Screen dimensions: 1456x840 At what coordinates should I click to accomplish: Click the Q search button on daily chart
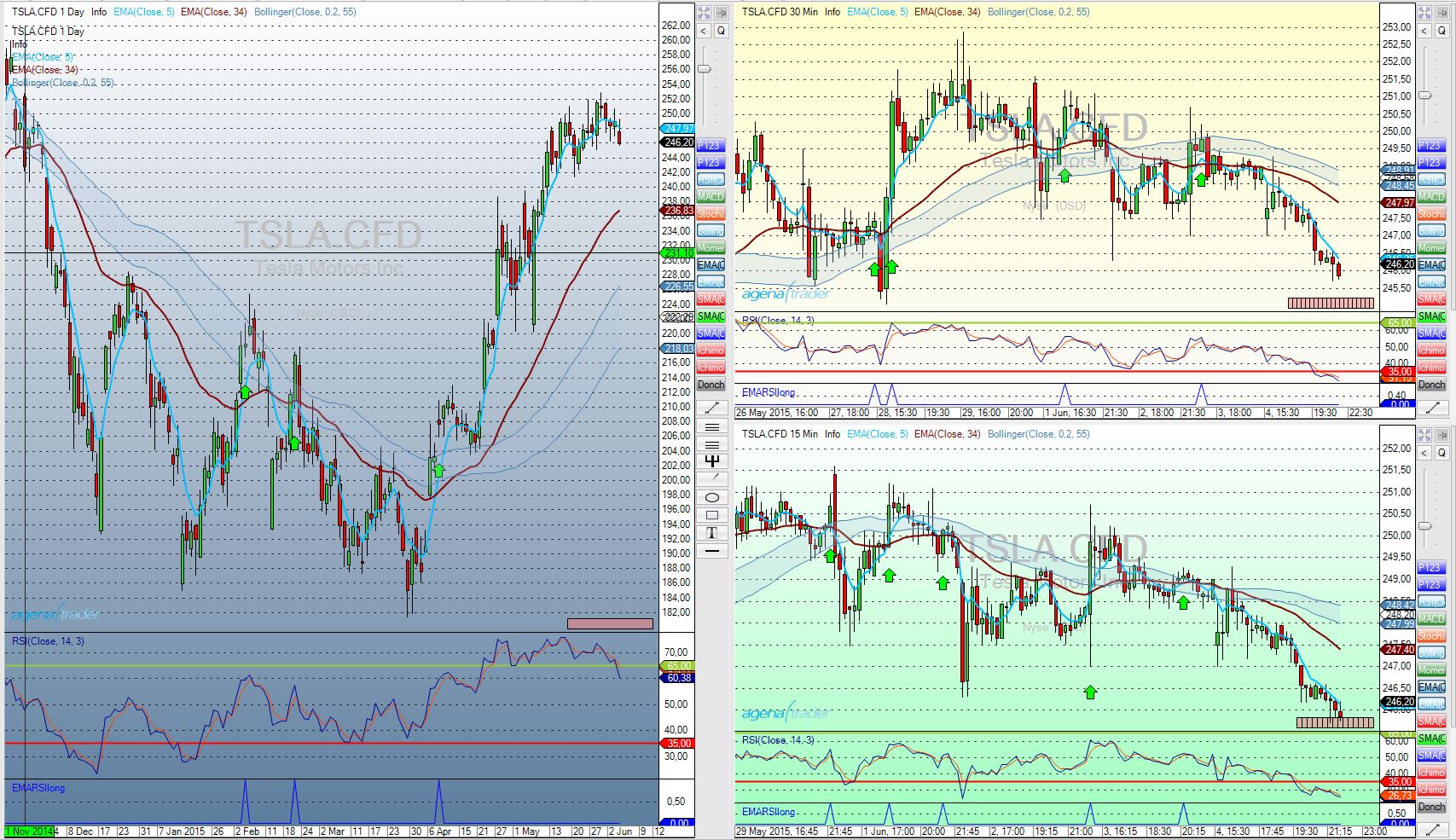[721, 31]
